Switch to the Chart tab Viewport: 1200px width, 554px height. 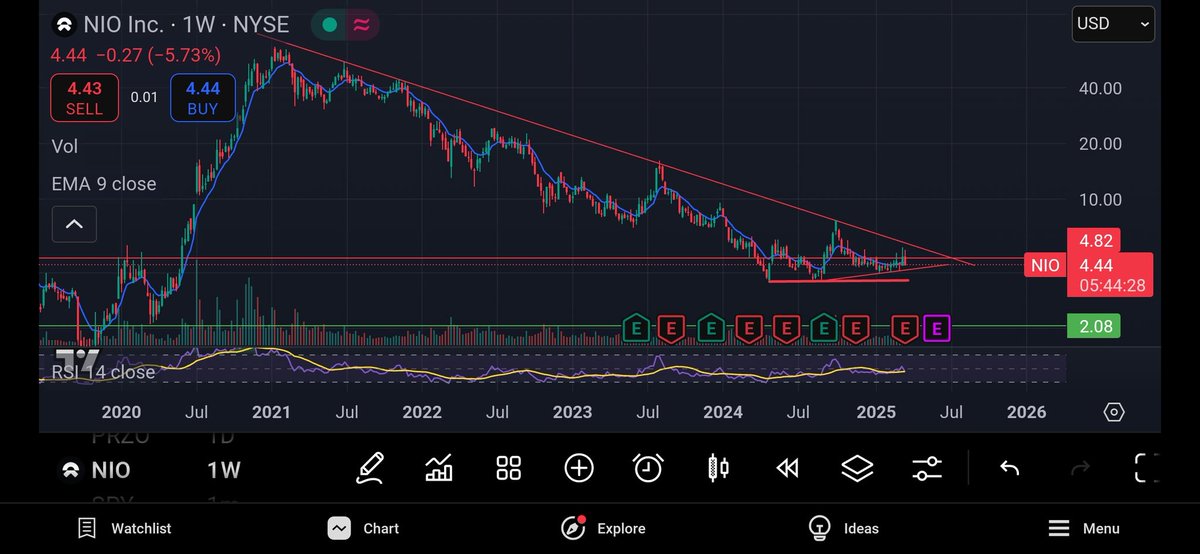(364, 528)
